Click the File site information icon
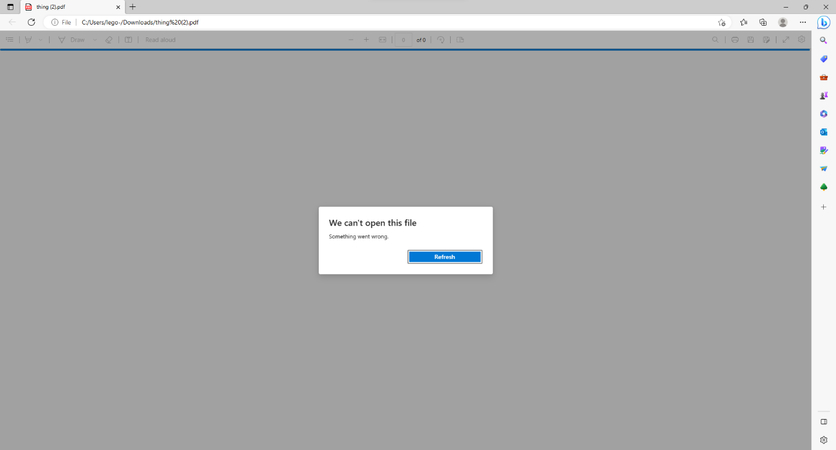Image resolution: width=836 pixels, height=450 pixels. tap(61, 22)
